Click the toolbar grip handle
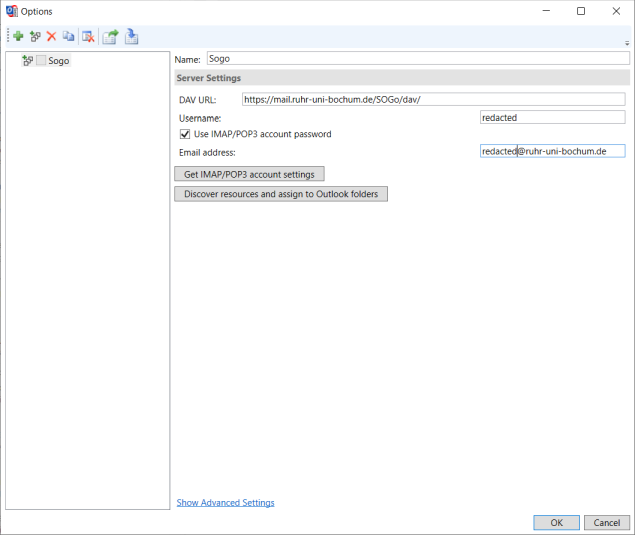Viewport: 635px width, 535px height. 8,36
